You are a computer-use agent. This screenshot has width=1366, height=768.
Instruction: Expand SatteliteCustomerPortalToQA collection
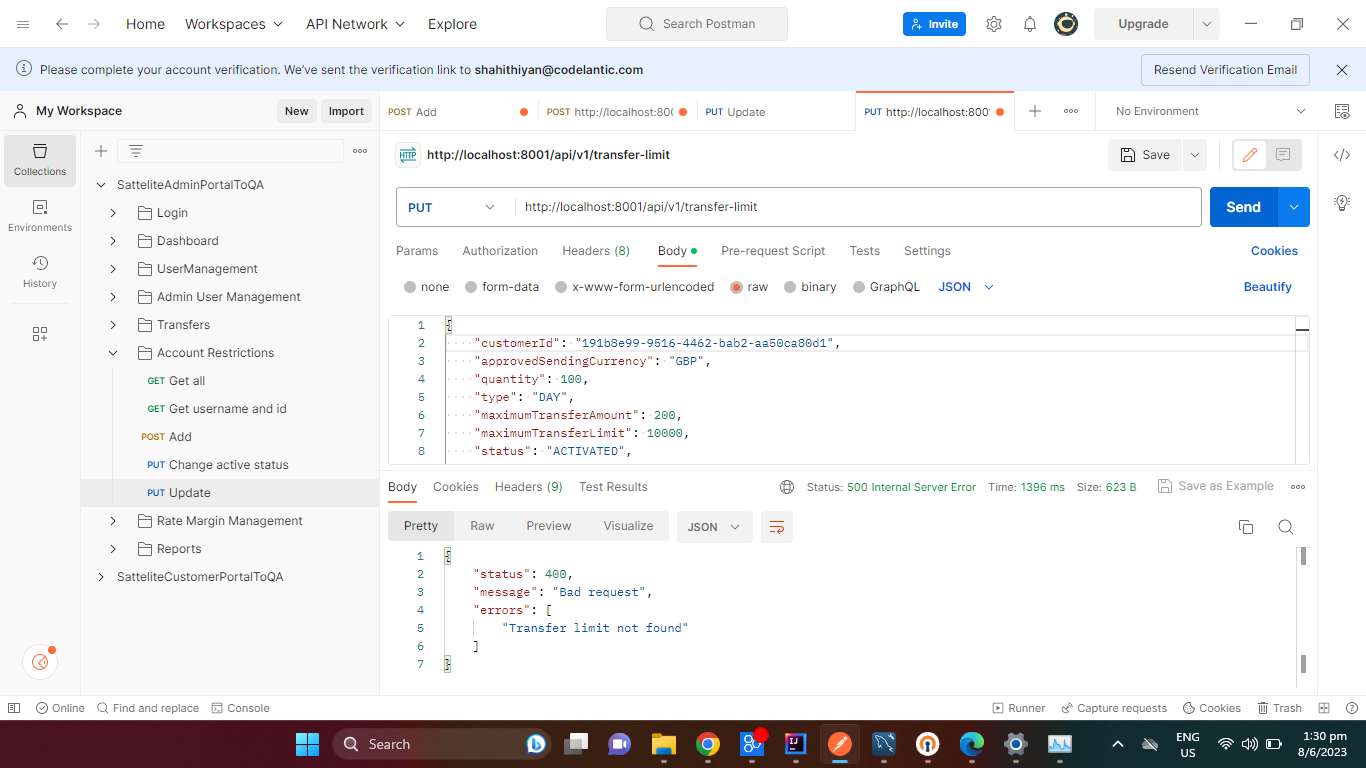100,577
